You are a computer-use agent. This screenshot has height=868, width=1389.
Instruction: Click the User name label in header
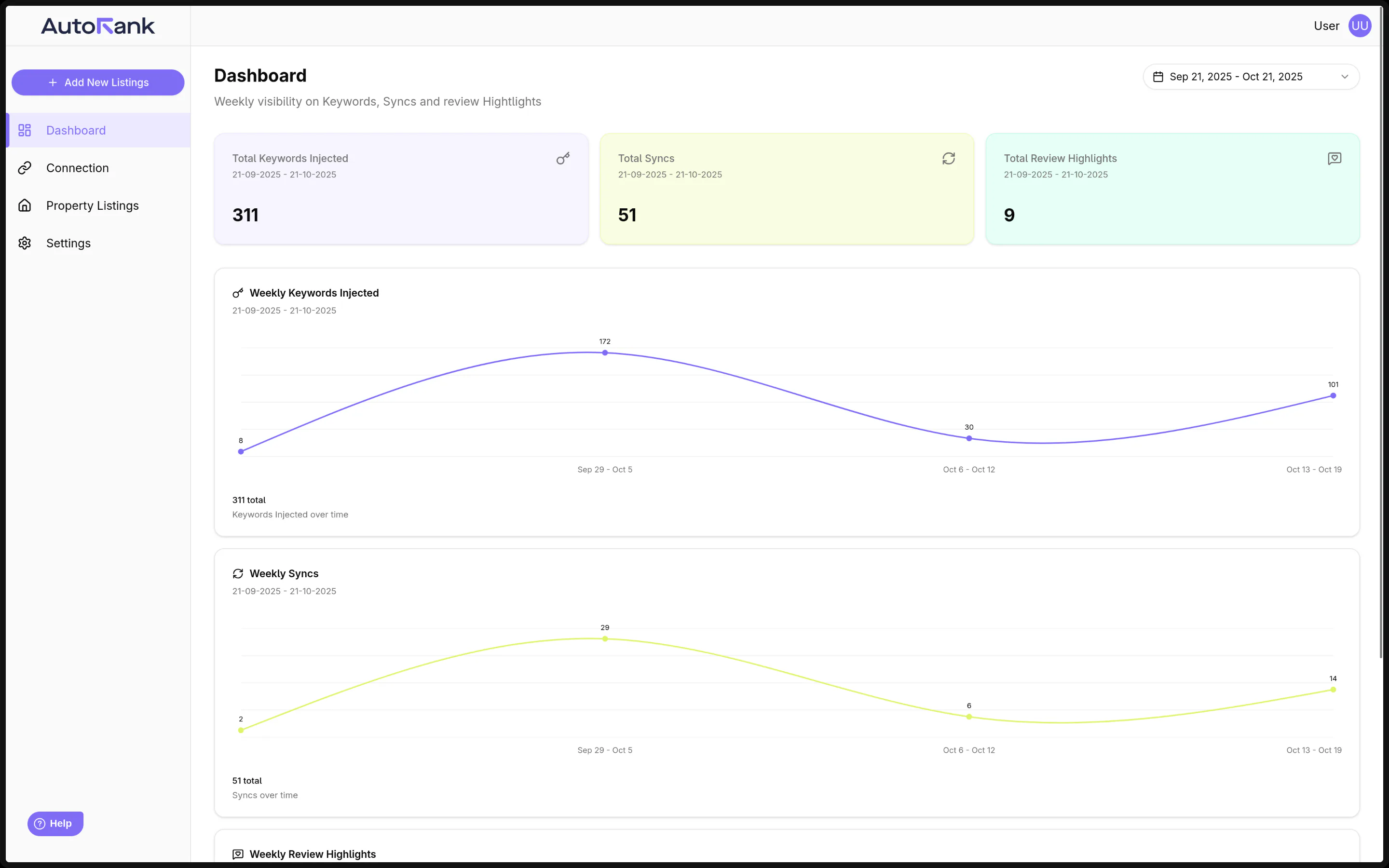click(1326, 26)
